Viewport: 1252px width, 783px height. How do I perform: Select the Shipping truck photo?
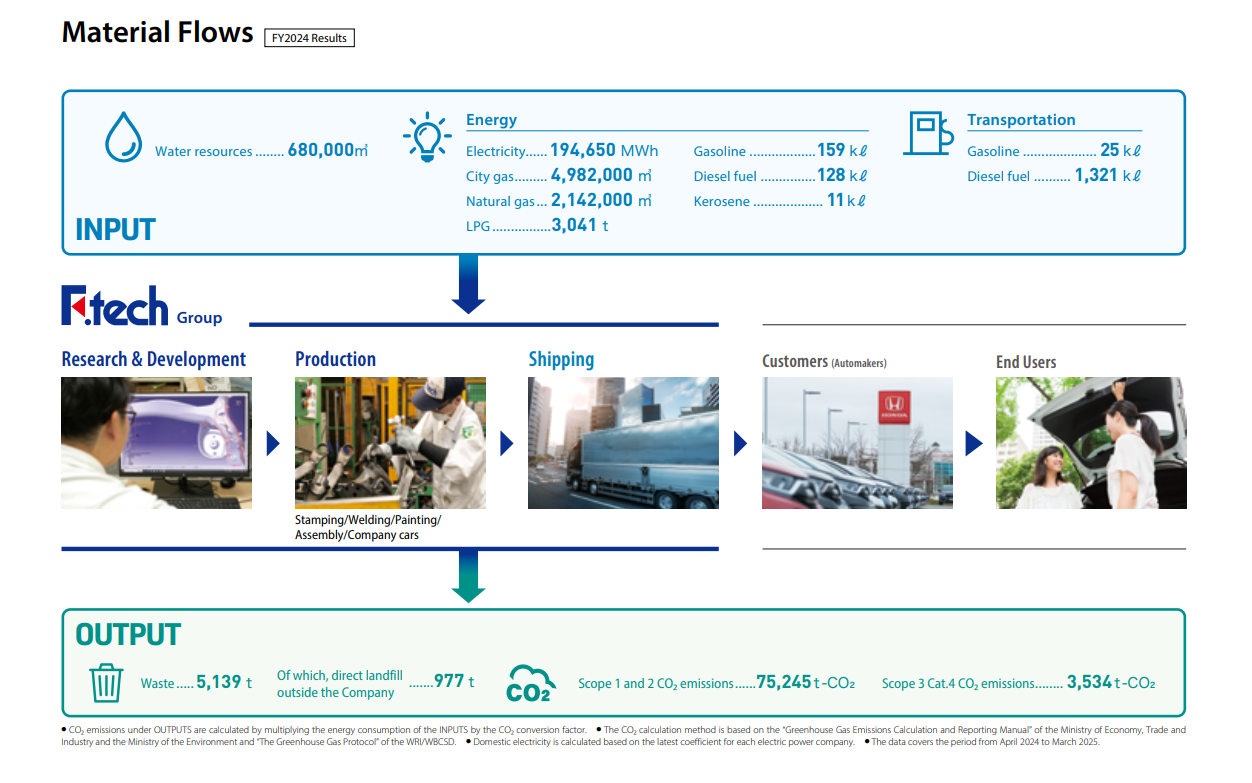623,443
